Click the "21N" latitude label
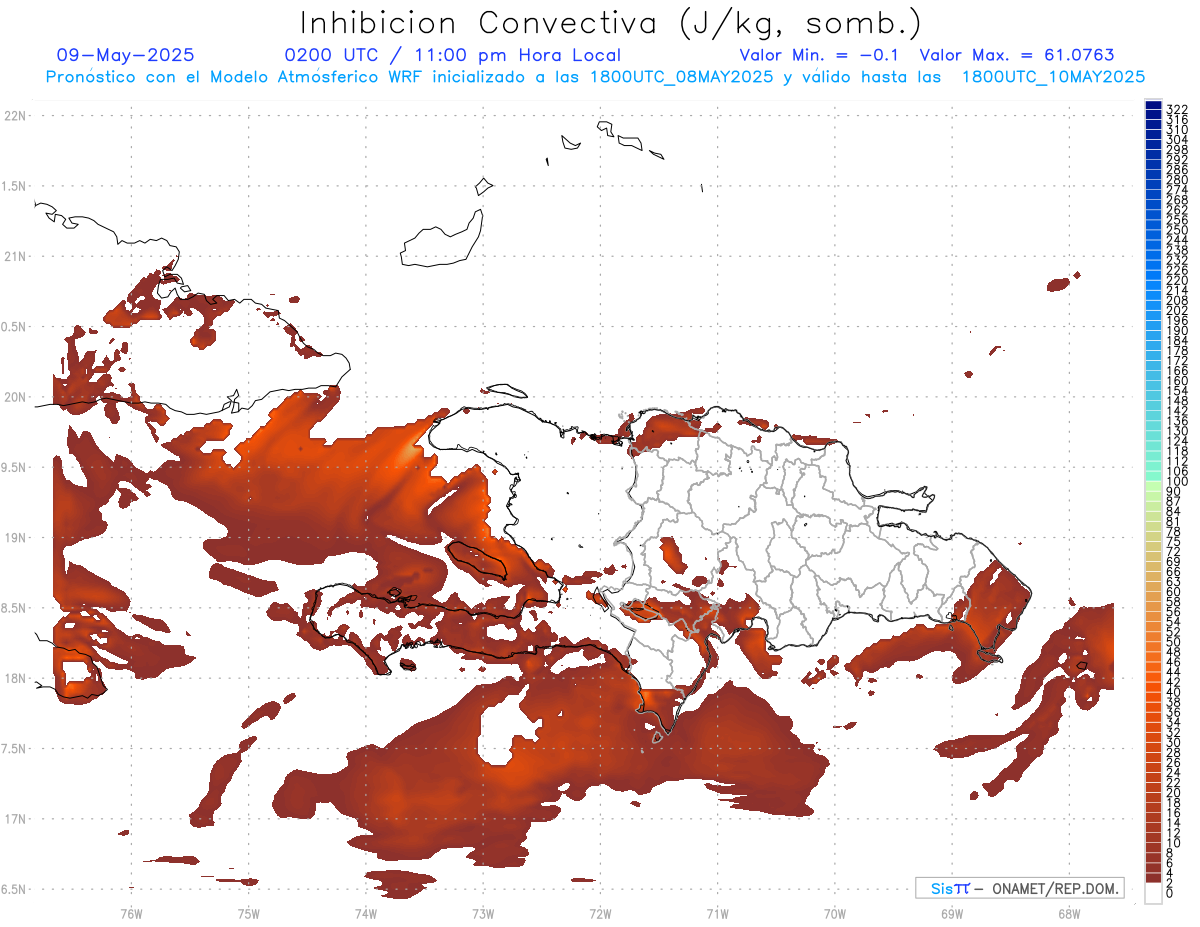This screenshot has width=1200, height=927. (17, 257)
